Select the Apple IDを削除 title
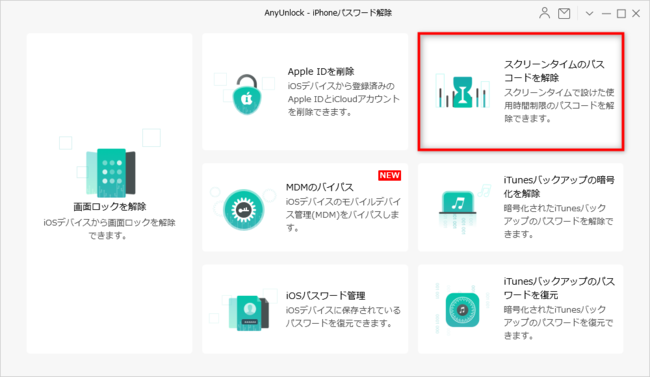The image size is (650, 377). [321, 71]
